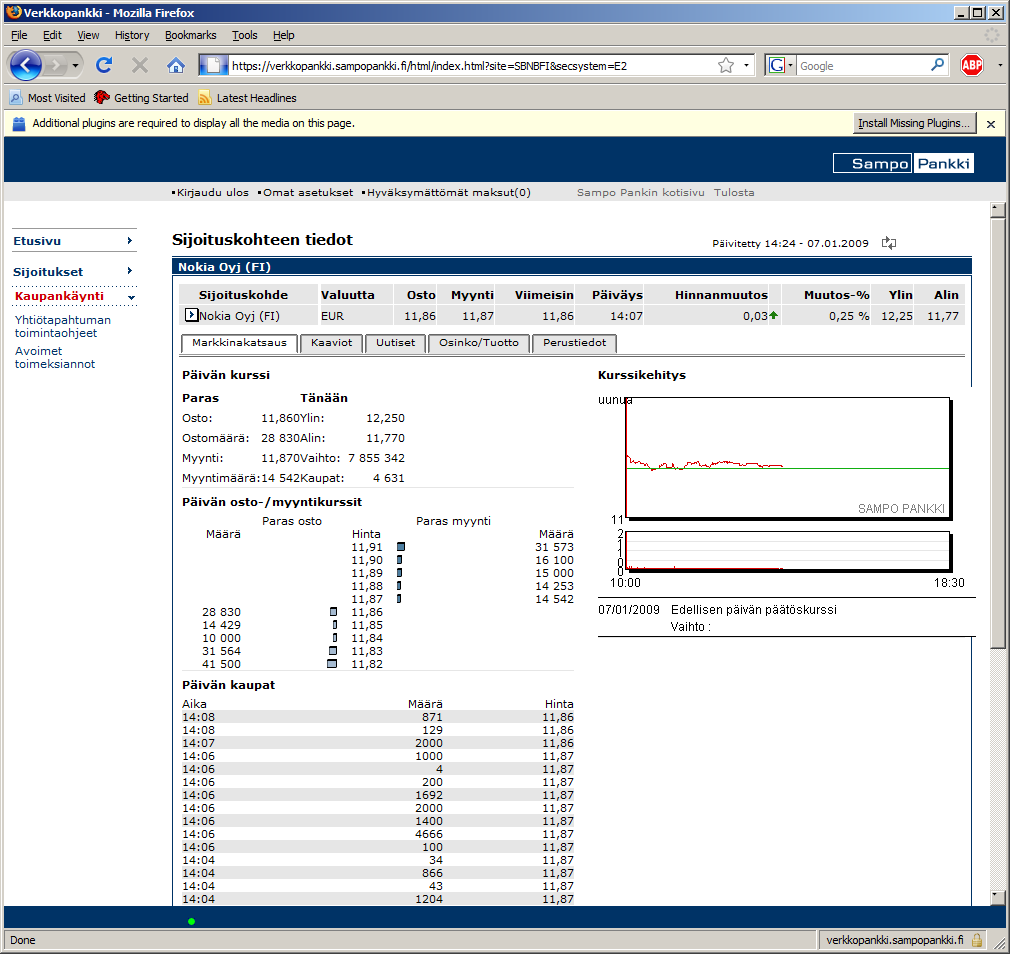This screenshot has width=1010, height=954.
Task: Click the padlock security icon in status bar
Action: (977, 940)
